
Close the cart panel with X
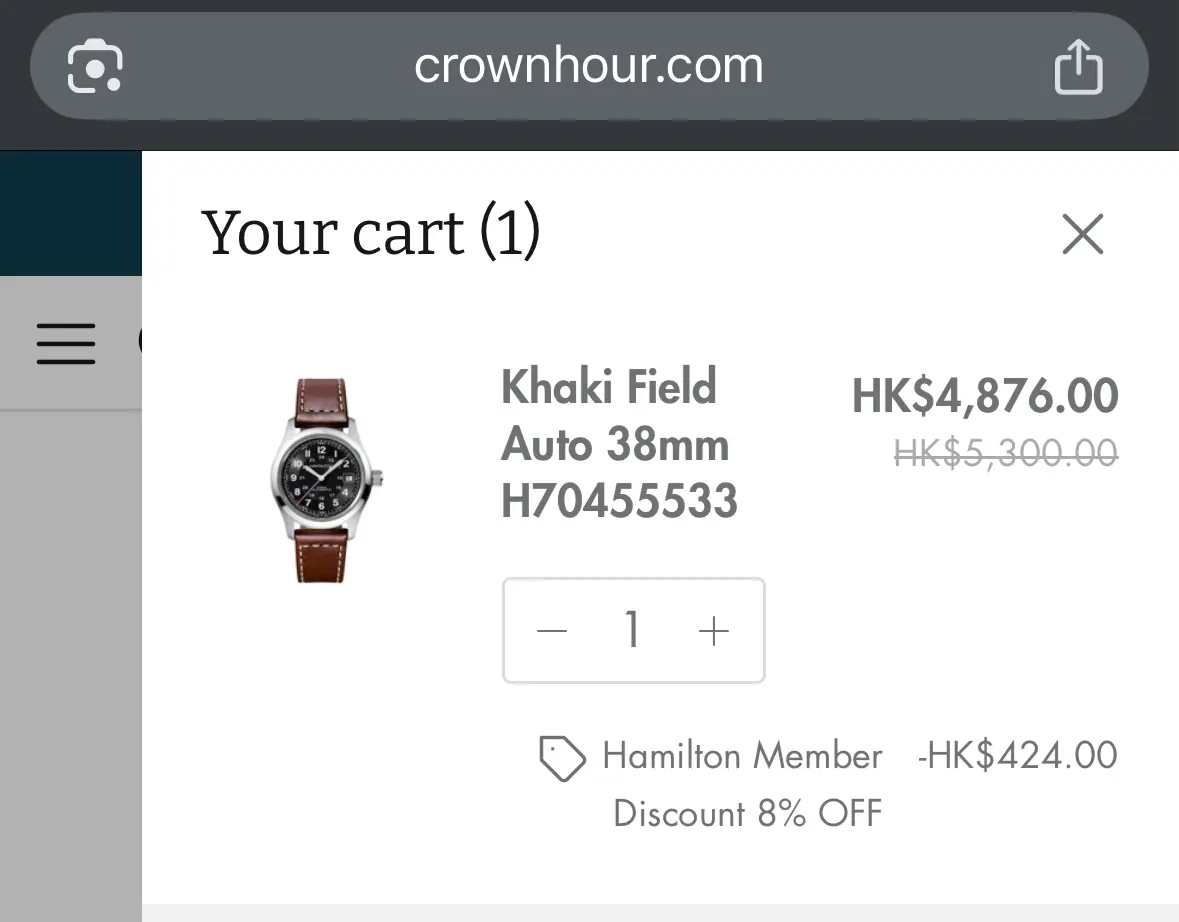click(1083, 234)
